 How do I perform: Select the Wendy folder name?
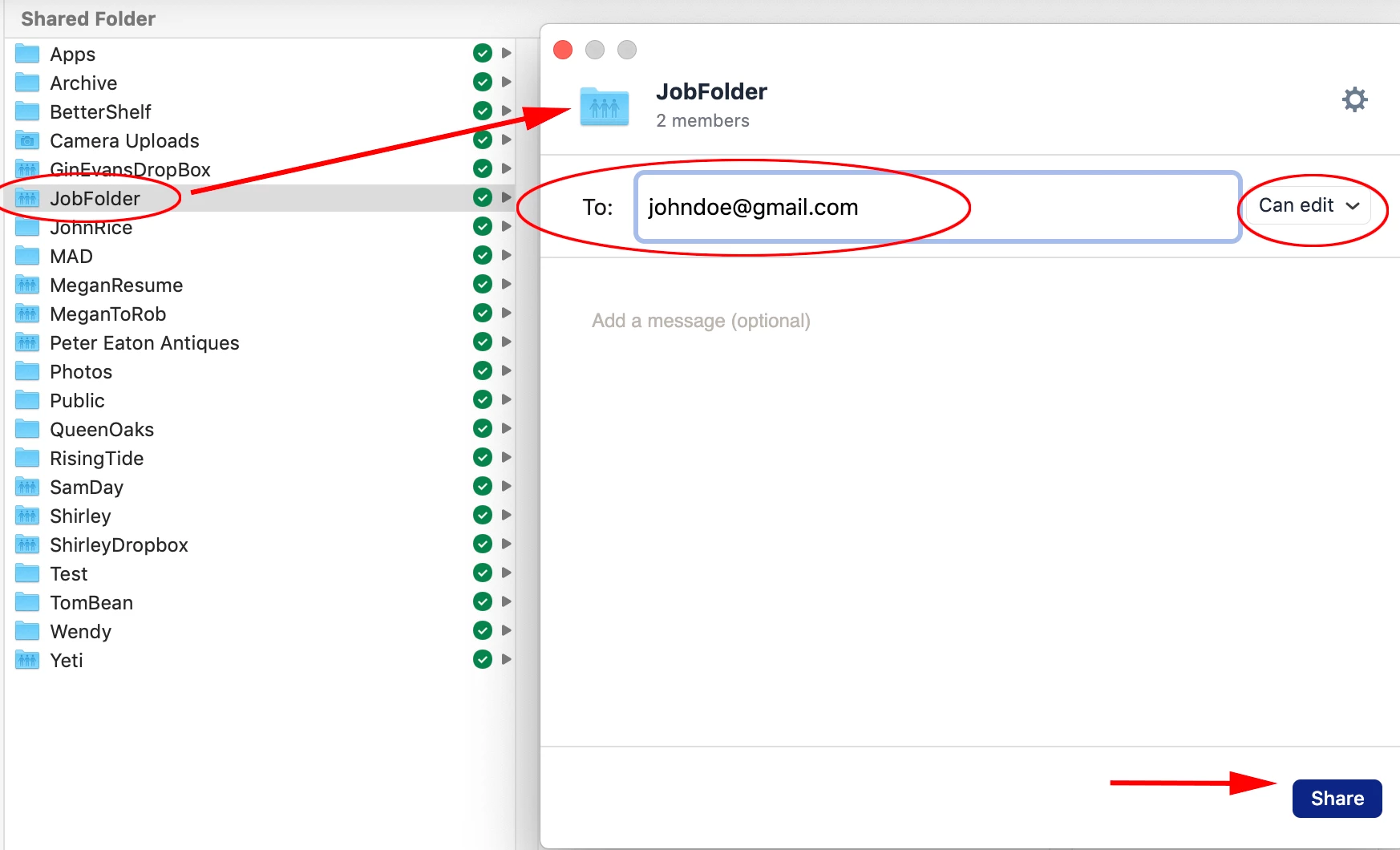(80, 632)
